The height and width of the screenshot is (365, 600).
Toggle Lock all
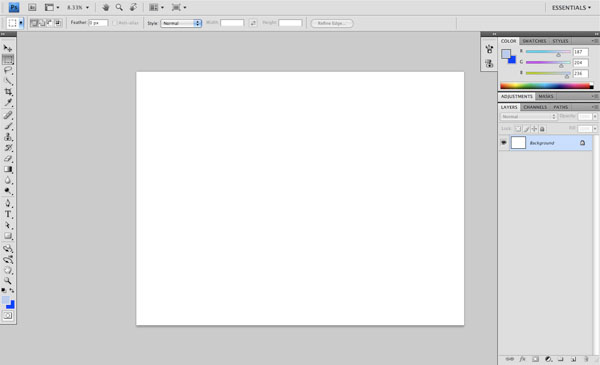(x=542, y=129)
